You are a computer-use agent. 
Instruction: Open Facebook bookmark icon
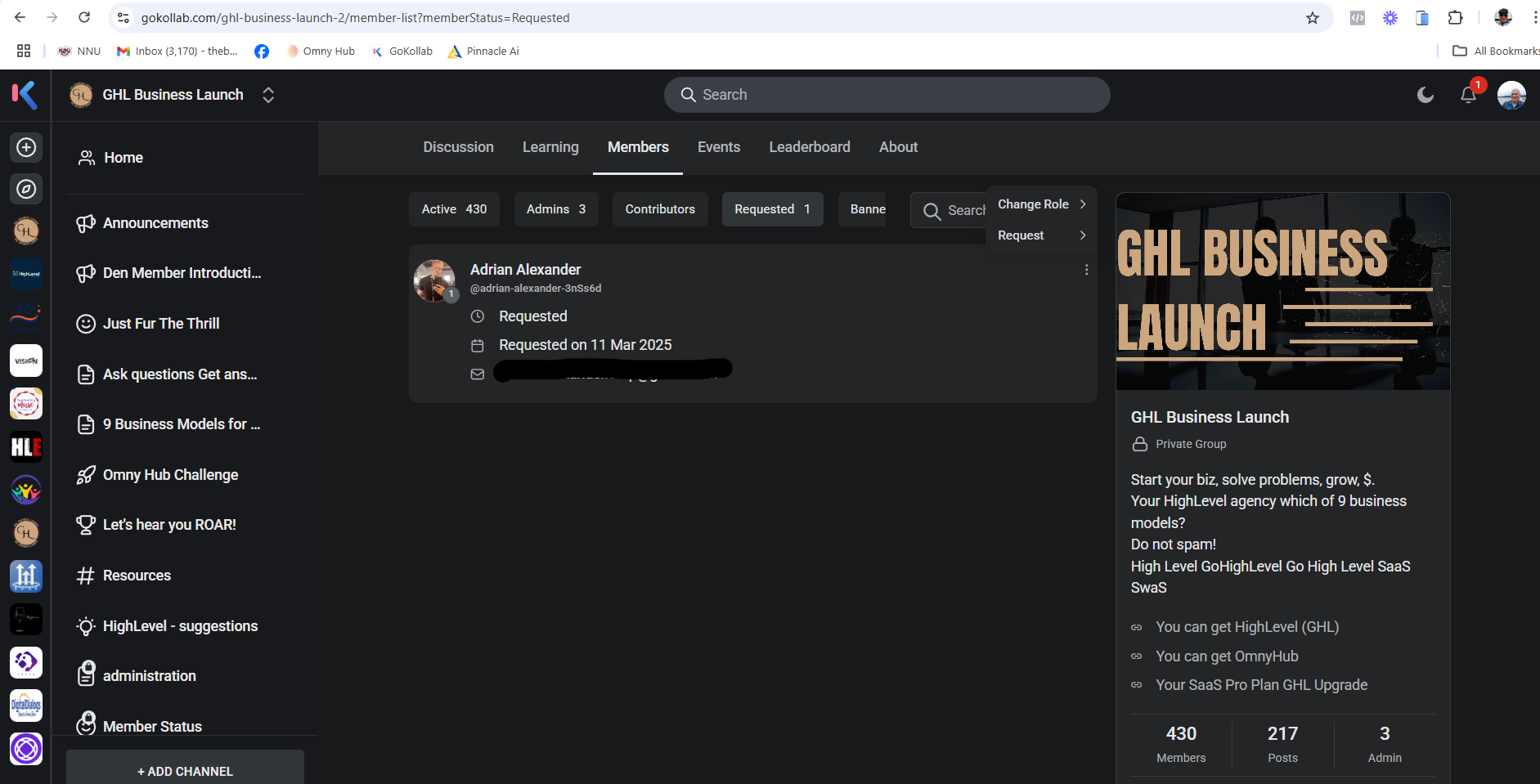tap(262, 52)
